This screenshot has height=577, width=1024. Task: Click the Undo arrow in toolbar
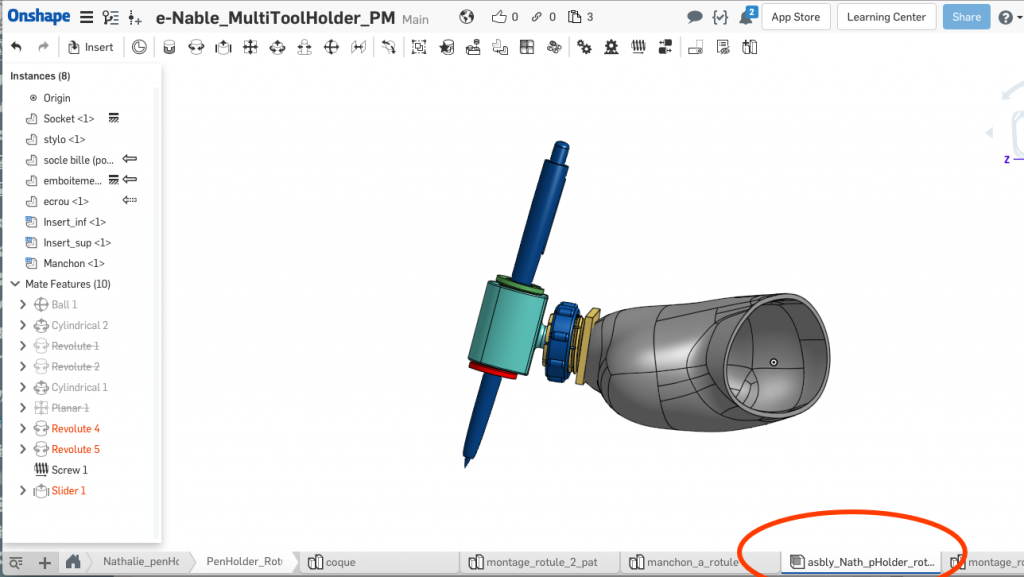point(17,47)
